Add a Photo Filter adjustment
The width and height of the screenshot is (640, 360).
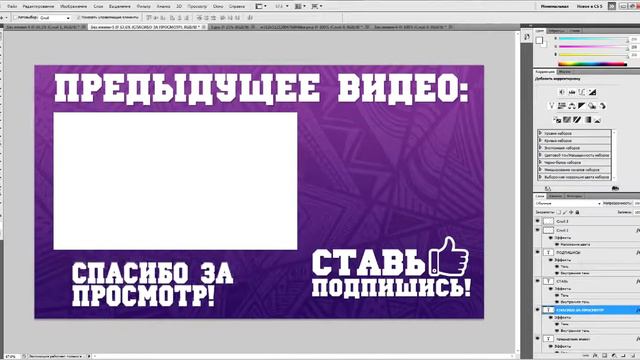592,106
